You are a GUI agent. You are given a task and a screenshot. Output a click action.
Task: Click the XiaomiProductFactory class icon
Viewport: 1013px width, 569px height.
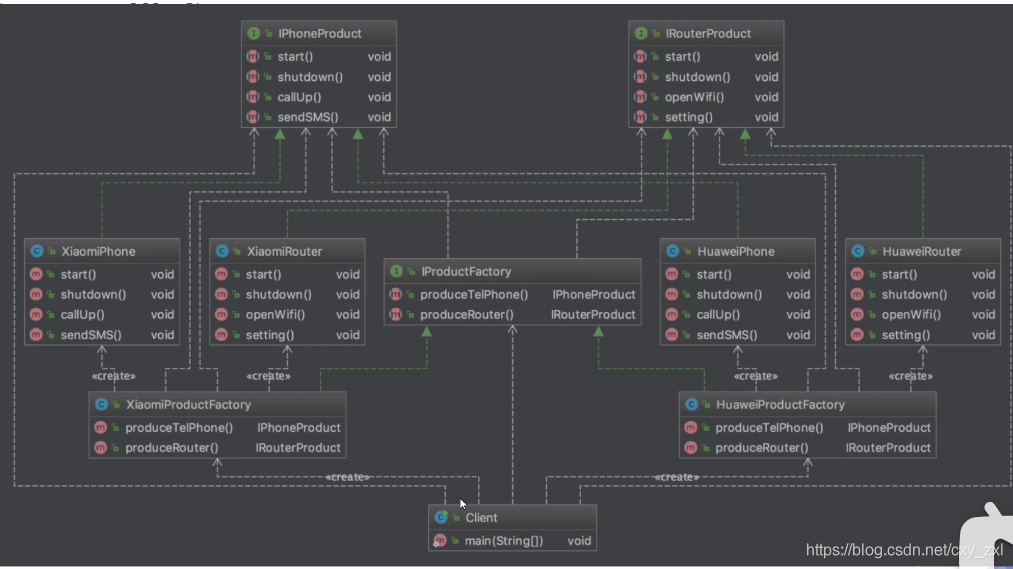point(101,404)
